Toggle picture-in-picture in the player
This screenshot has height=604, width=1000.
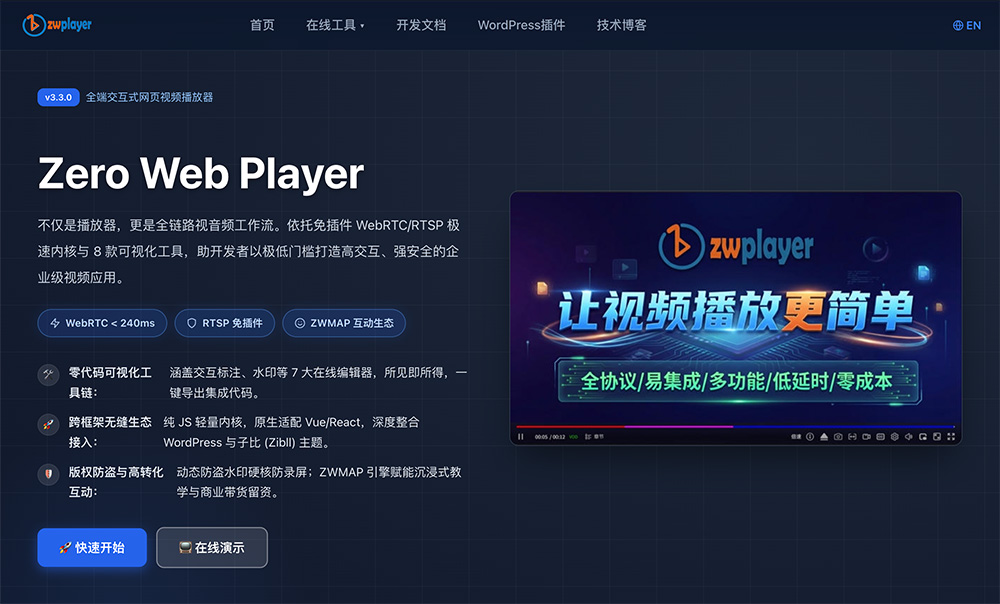coord(923,437)
